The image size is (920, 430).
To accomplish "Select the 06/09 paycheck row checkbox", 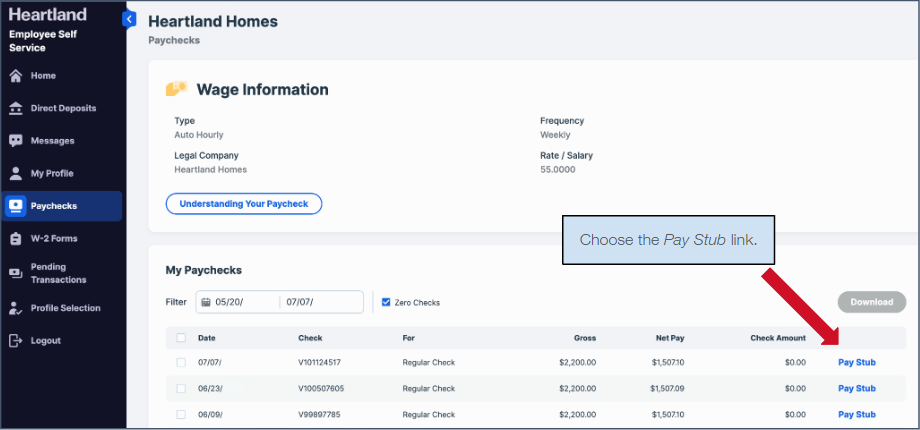I will [181, 414].
